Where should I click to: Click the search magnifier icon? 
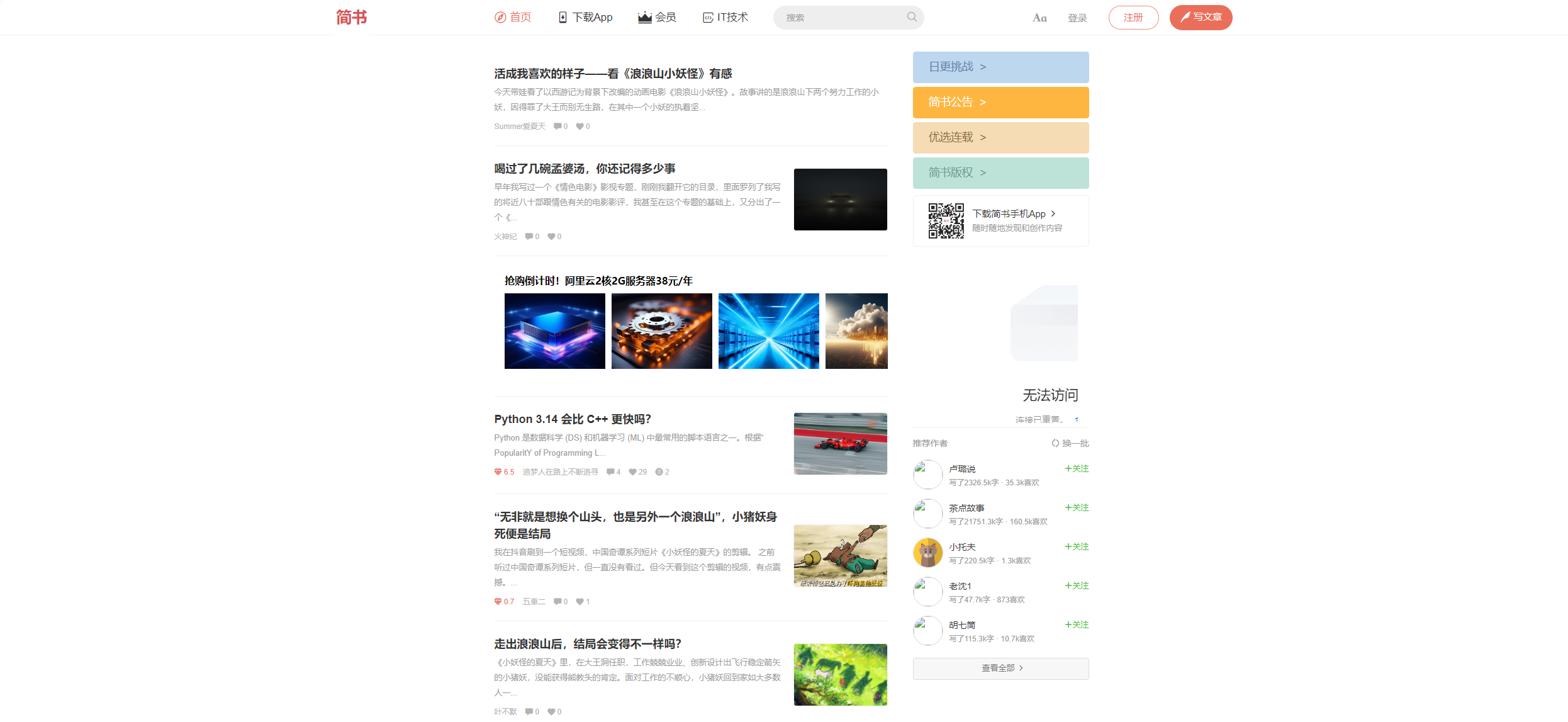912,17
